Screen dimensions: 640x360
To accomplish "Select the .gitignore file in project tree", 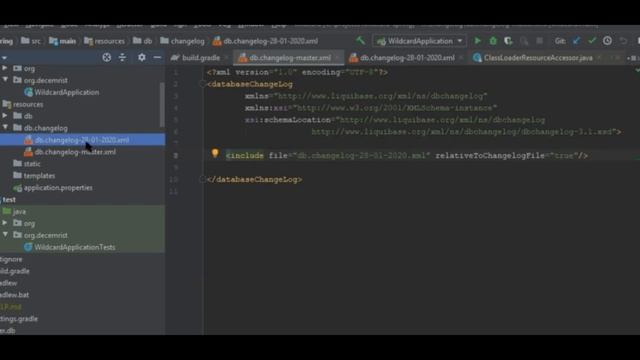I will (x=11, y=259).
